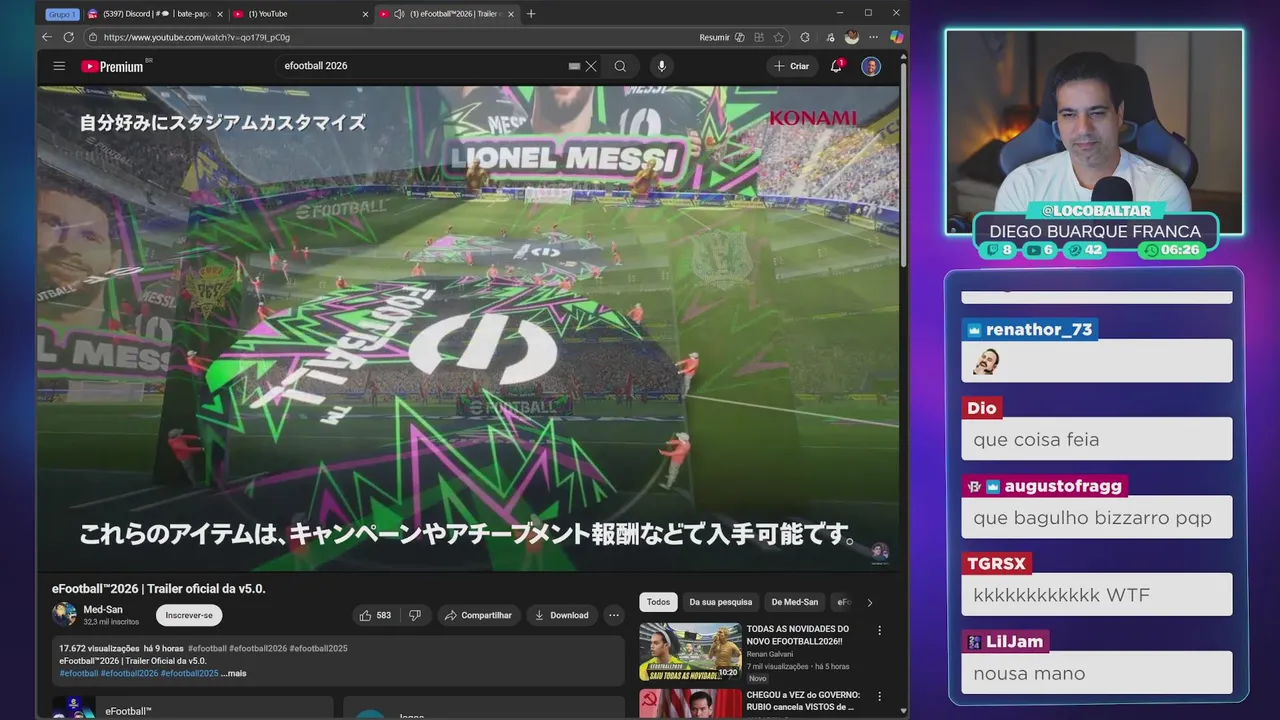
Task: Go back with the browser back arrow
Action: click(47, 37)
